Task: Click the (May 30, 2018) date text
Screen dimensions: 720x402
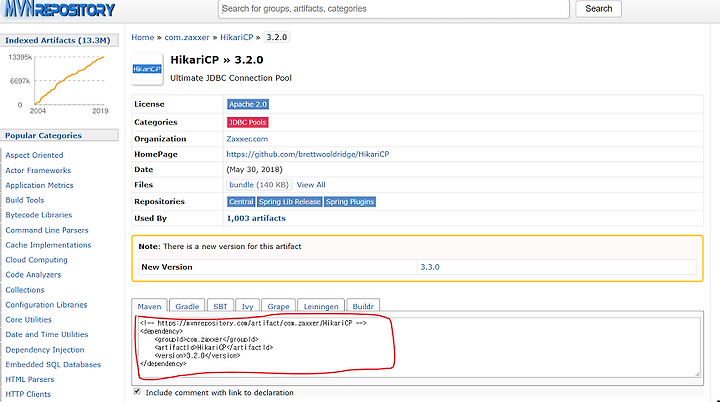Action: pyautogui.click(x=254, y=170)
